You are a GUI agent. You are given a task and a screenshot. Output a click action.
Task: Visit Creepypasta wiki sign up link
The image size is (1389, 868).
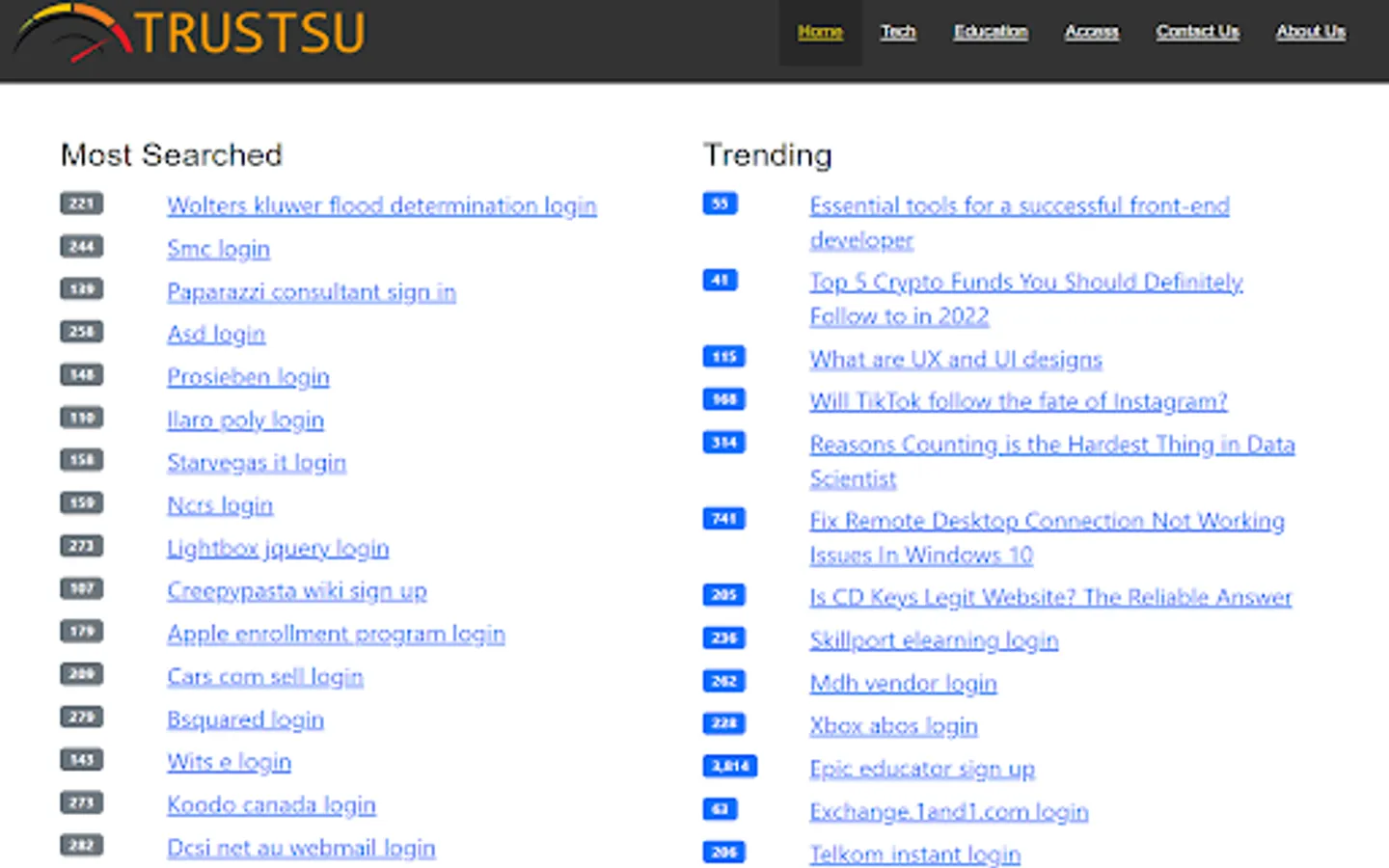click(x=297, y=590)
